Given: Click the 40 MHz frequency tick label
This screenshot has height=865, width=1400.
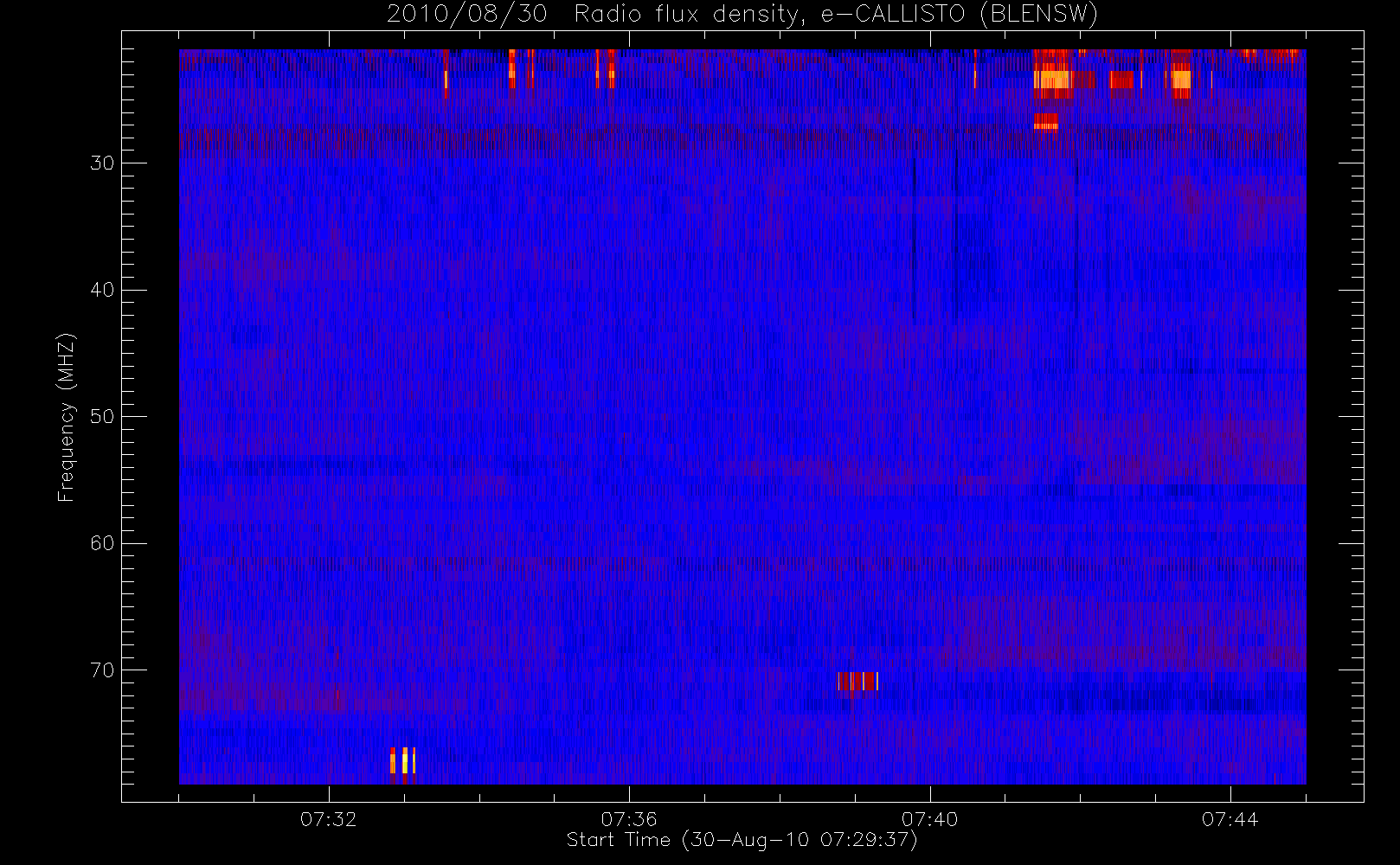Looking at the screenshot, I should tap(102, 290).
